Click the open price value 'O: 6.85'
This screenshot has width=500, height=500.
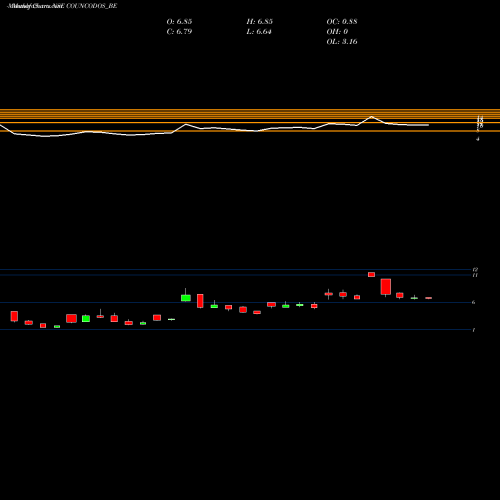179,22
